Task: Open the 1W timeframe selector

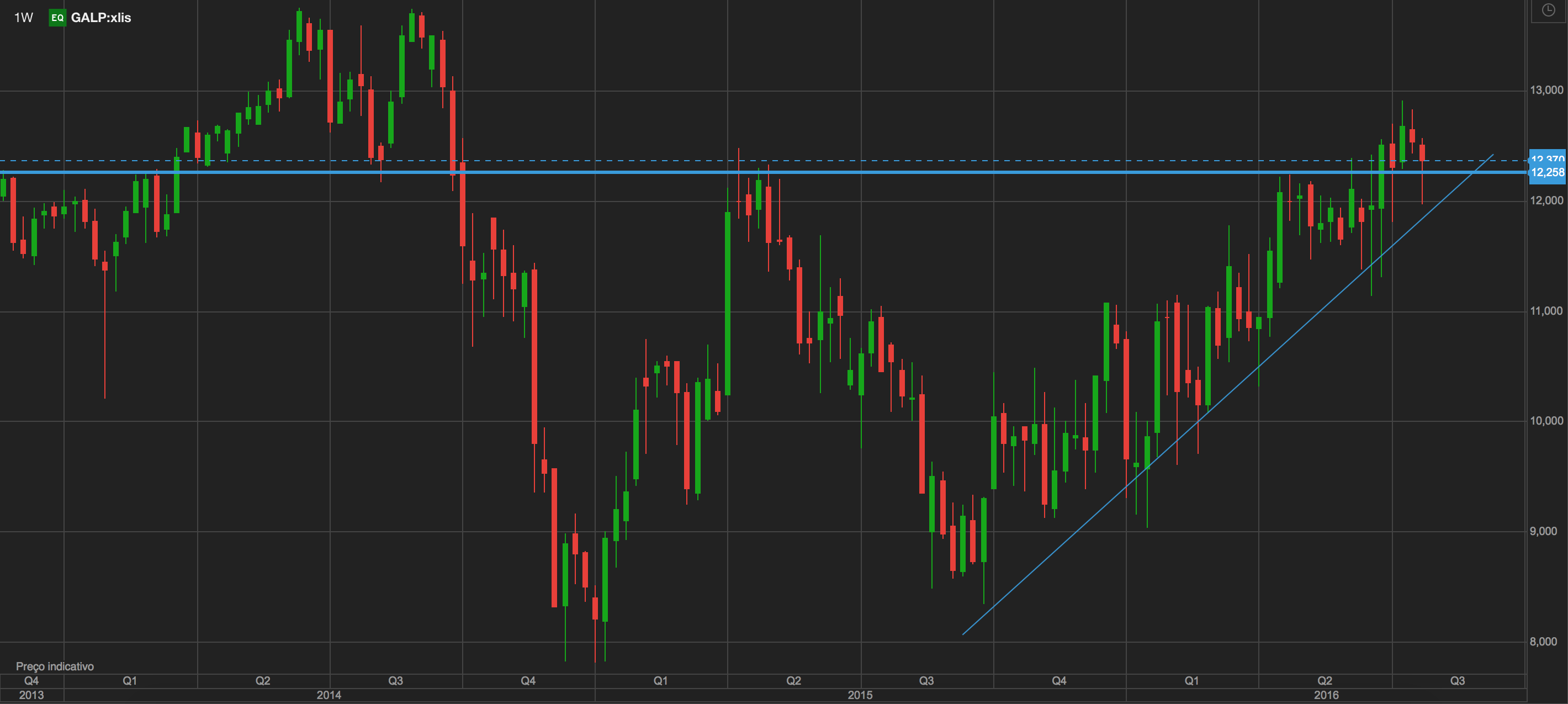Action: coord(23,18)
